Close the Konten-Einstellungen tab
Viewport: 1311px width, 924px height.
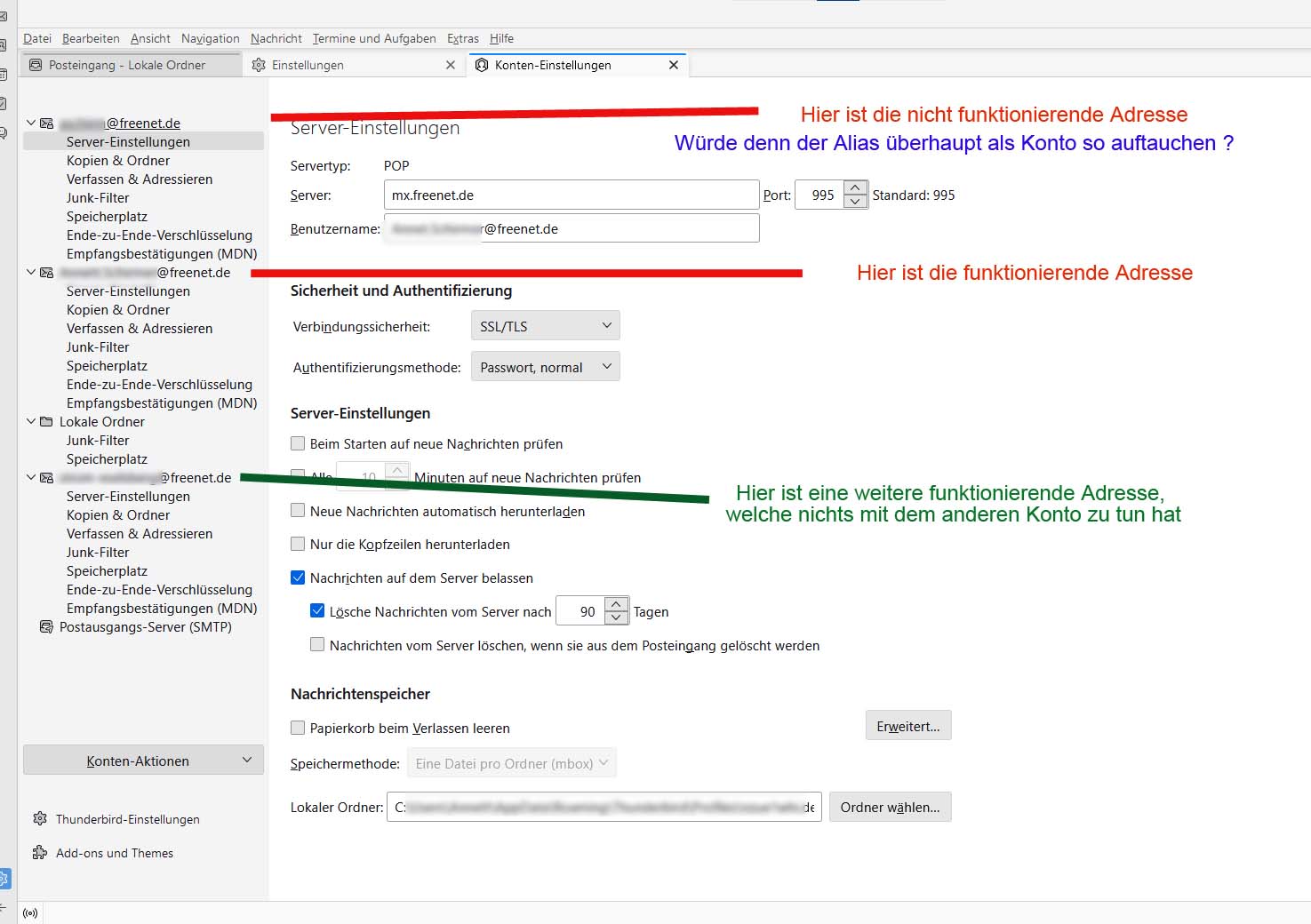click(674, 65)
